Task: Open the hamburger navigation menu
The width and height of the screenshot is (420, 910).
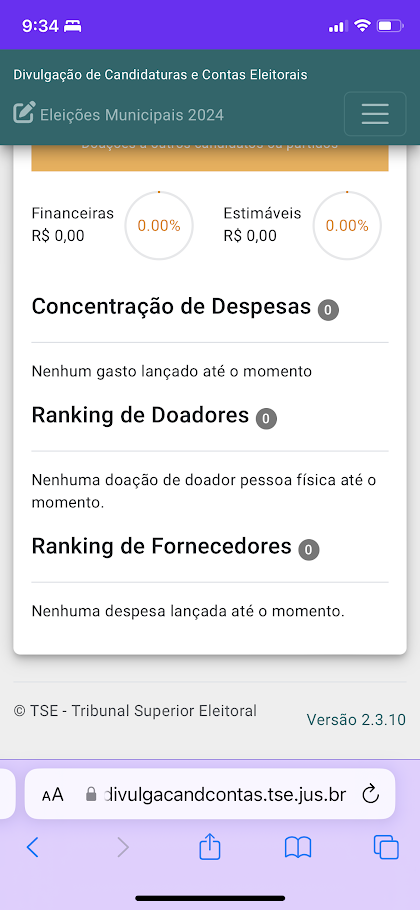Action: (375, 113)
